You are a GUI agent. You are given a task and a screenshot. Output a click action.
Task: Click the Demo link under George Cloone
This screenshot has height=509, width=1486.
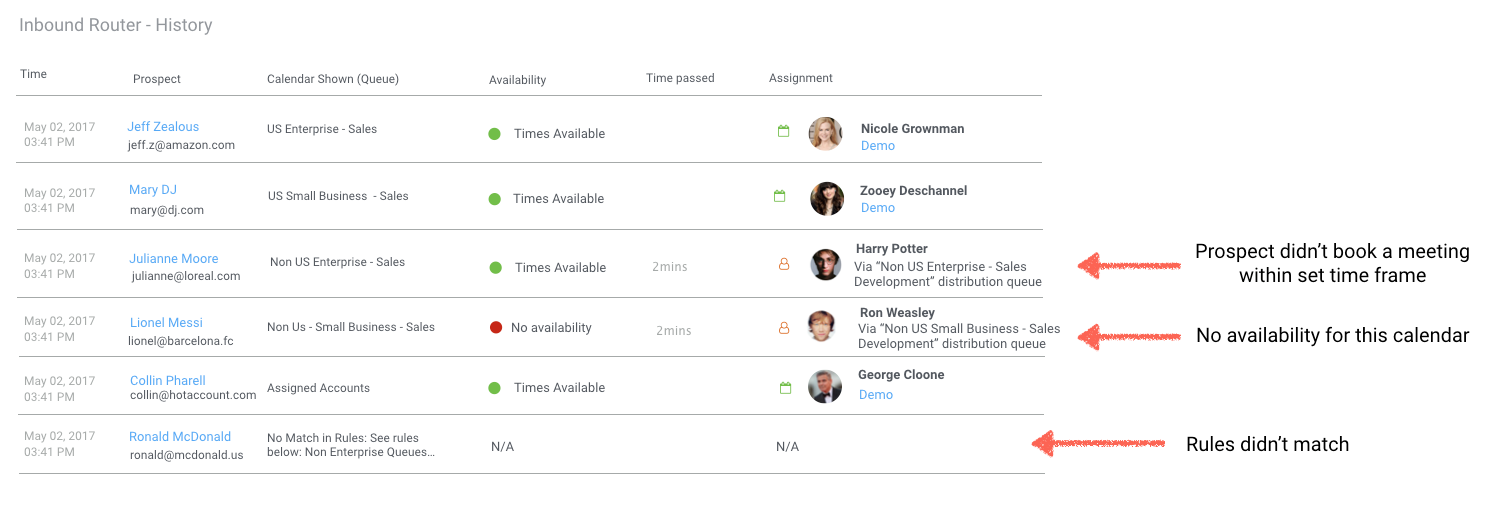click(876, 395)
